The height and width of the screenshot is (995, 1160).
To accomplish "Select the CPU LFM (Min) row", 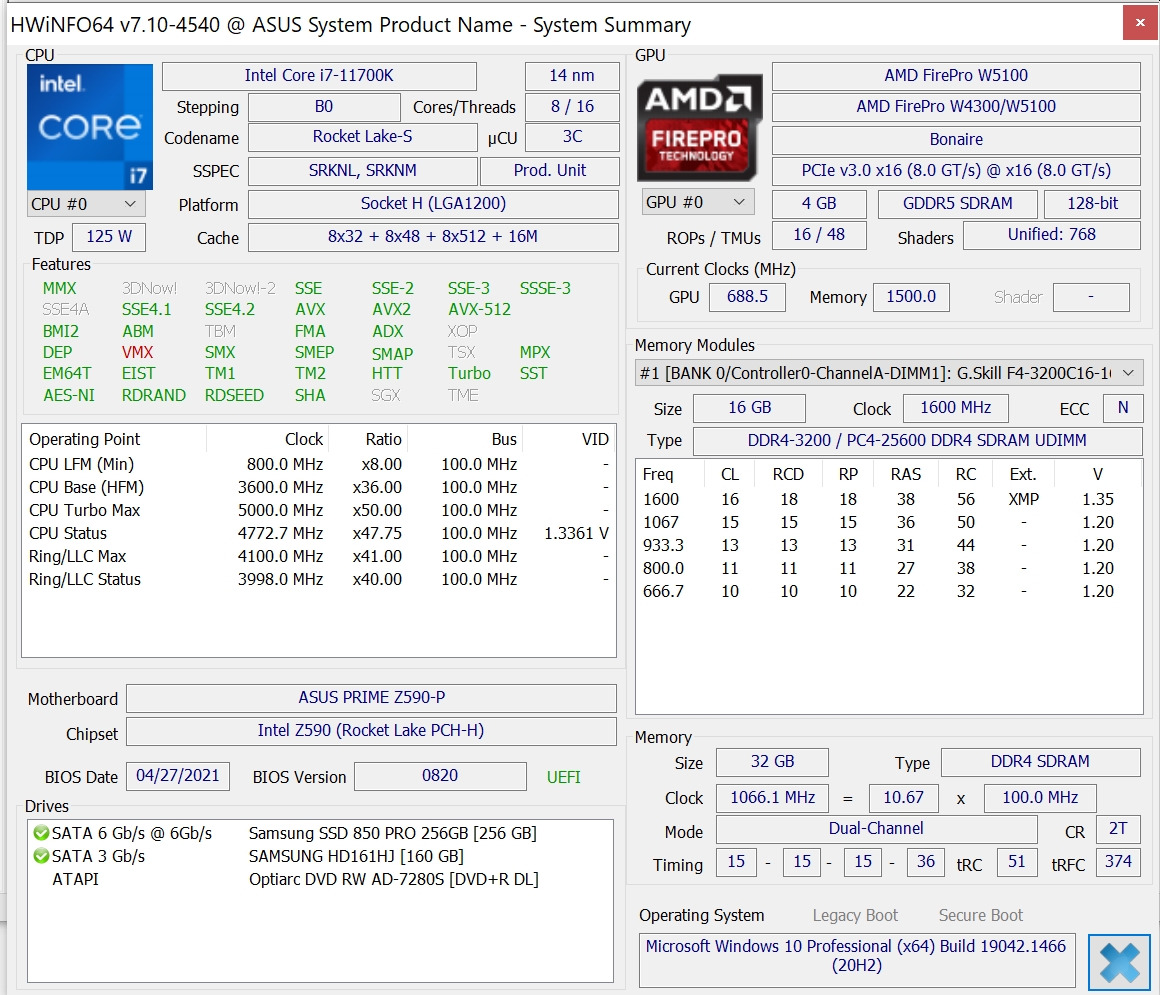I will 319,465.
